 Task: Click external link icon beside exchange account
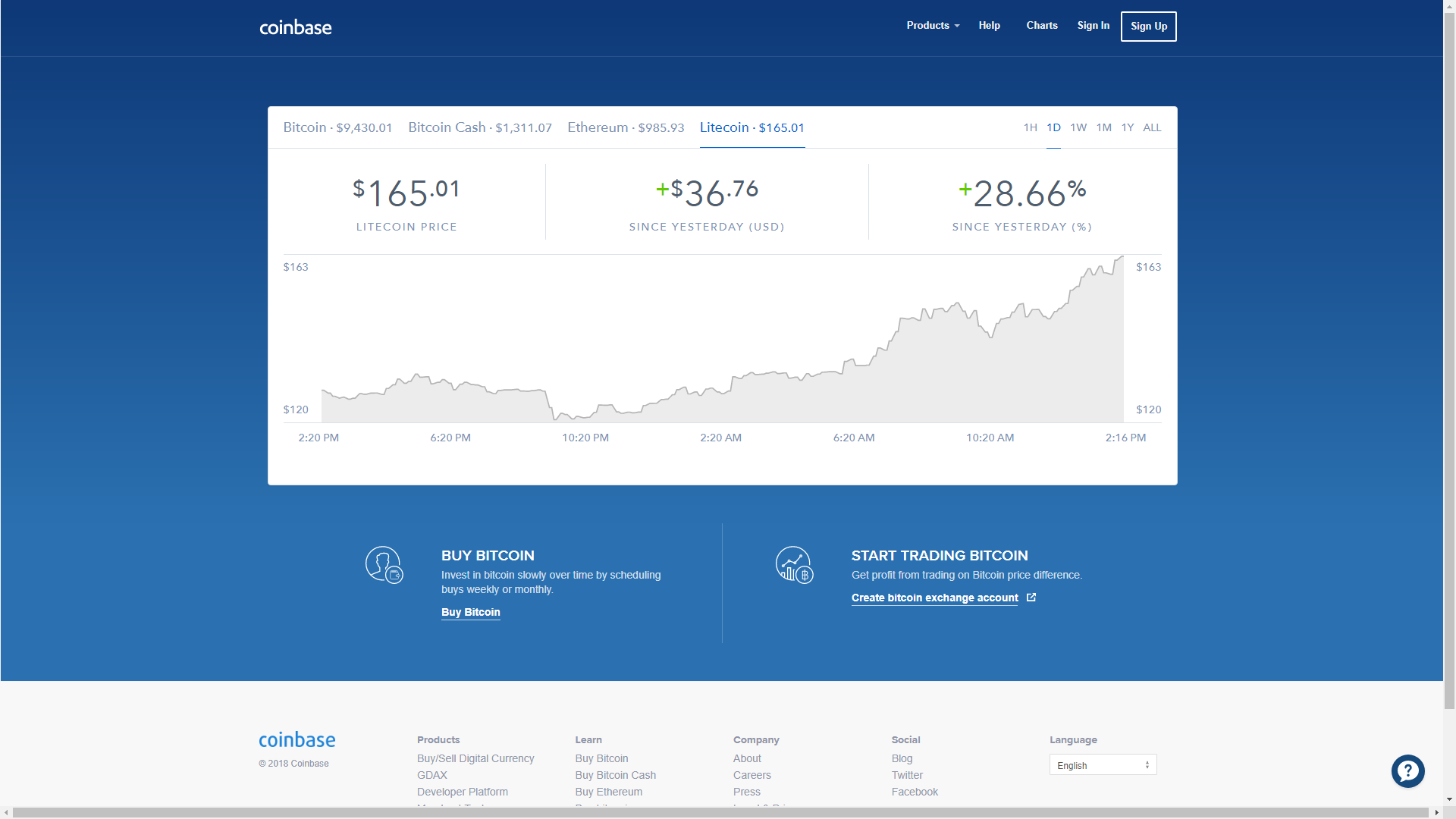pos(1031,598)
